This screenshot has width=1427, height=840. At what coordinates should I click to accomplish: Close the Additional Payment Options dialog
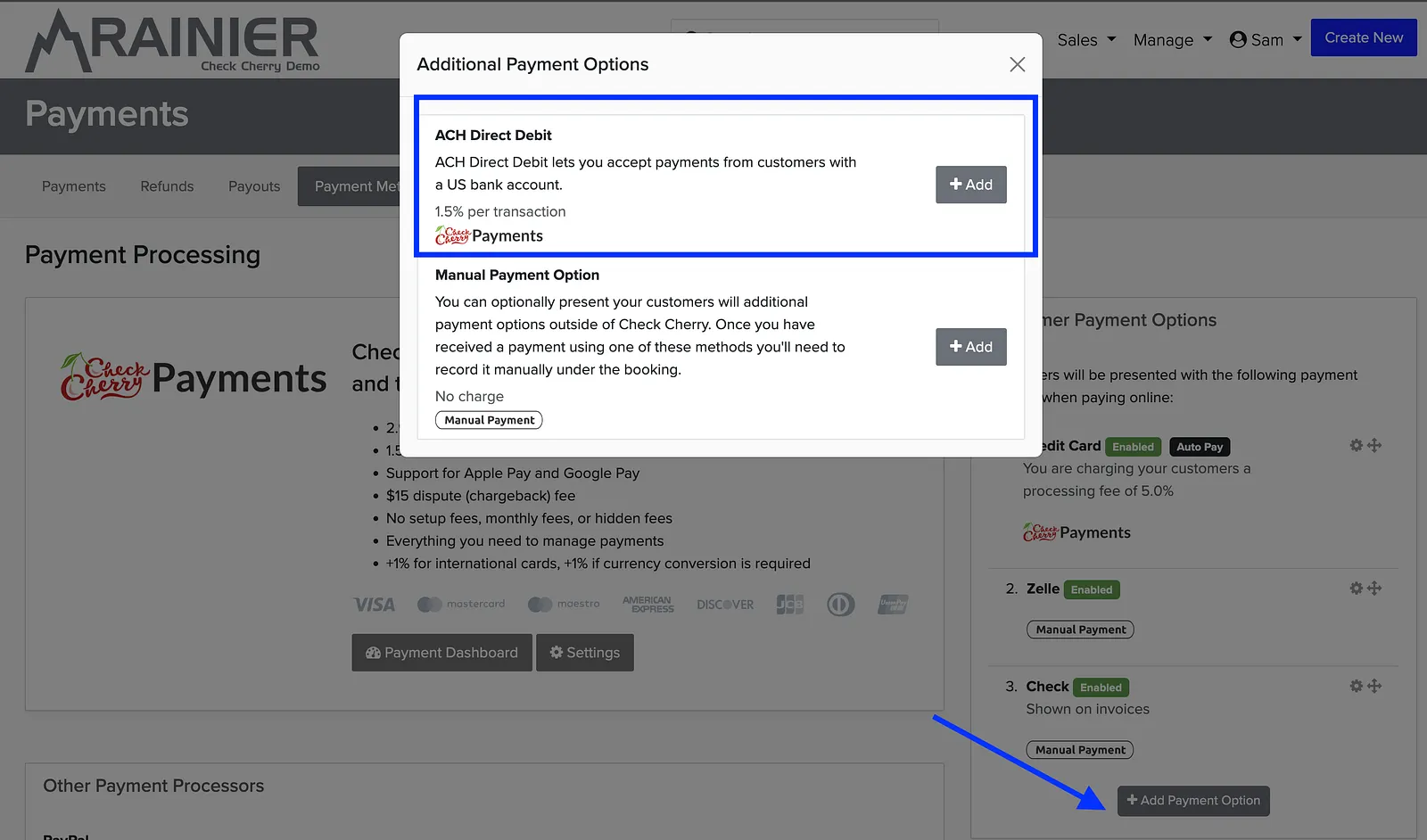(1017, 64)
